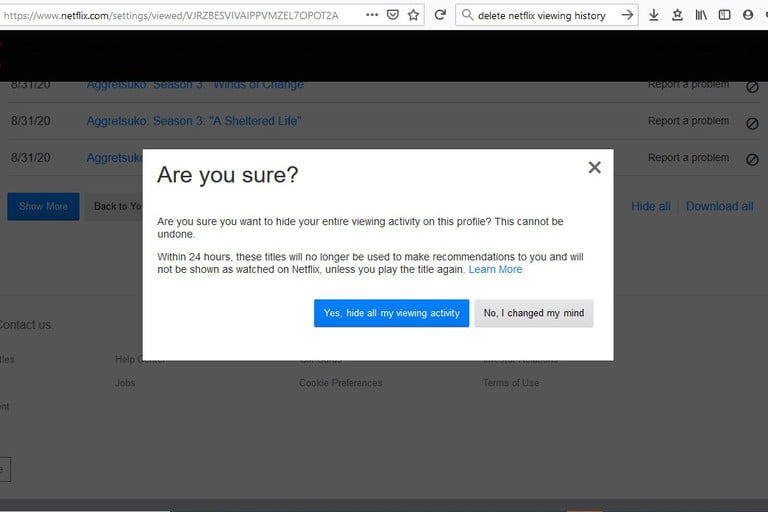Viewport: 768px width, 512px height.
Task: Click the Contact us link
Action: (25, 325)
